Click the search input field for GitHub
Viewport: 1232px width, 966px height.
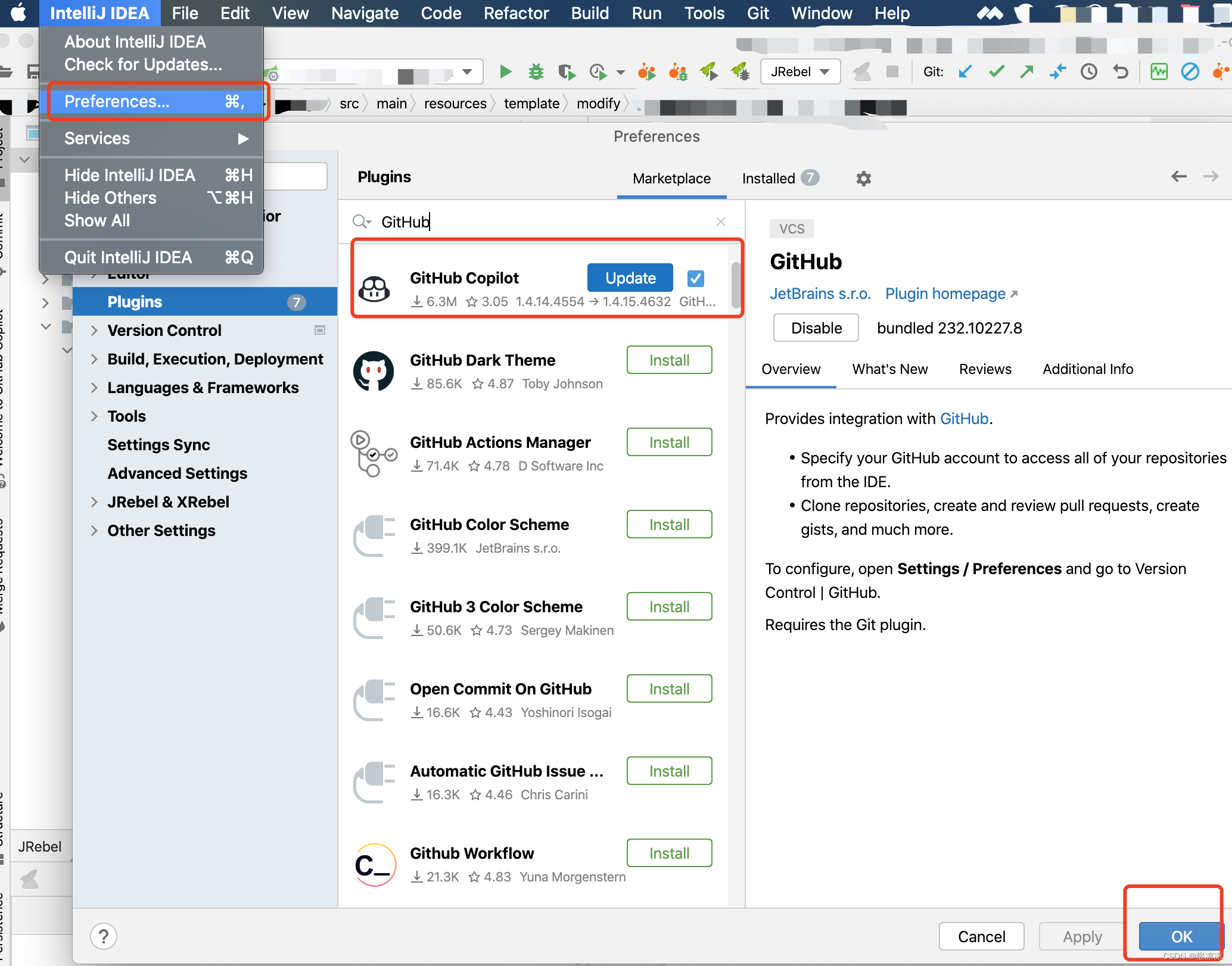pyautogui.click(x=545, y=222)
